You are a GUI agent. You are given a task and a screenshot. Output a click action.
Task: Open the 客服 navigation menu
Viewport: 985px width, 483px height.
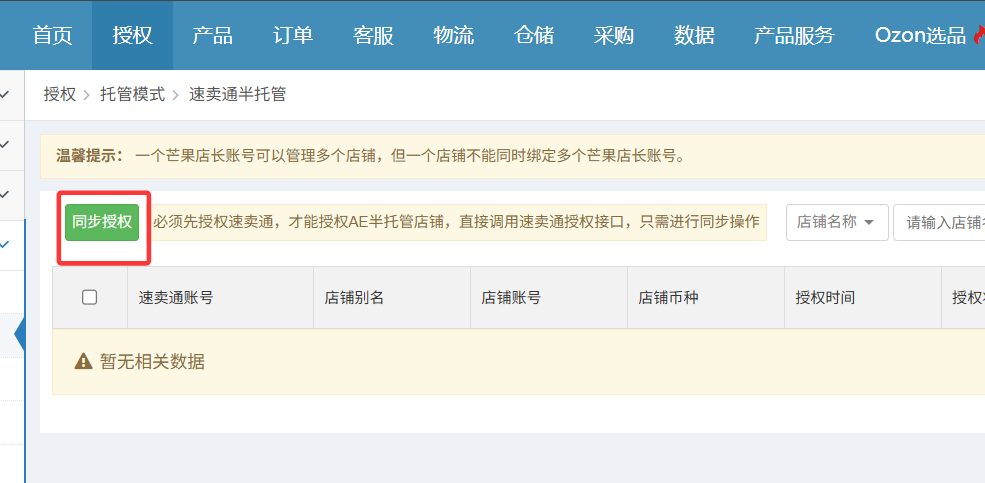[x=373, y=35]
